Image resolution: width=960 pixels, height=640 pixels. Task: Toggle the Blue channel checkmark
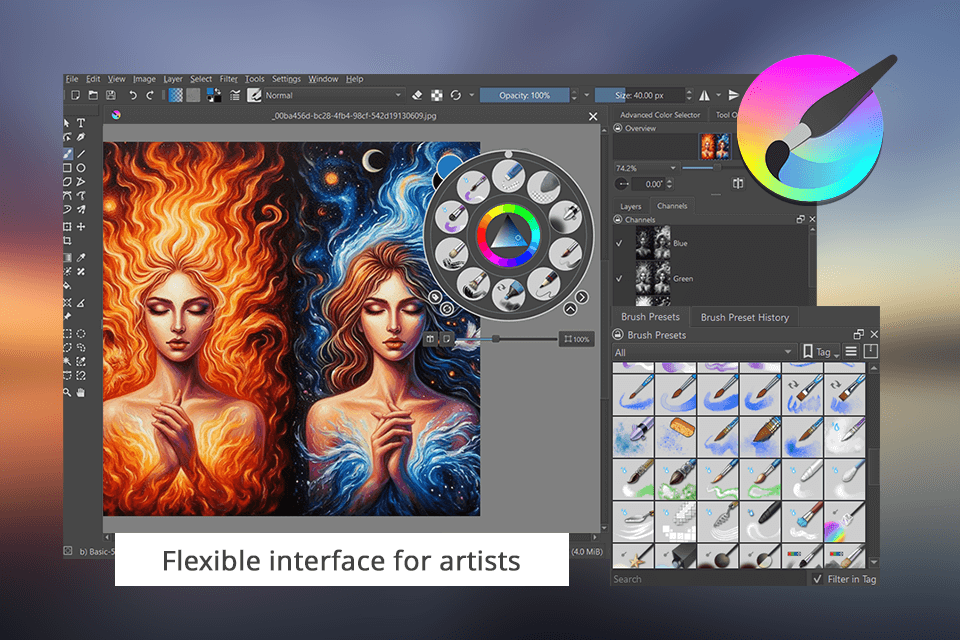619,243
